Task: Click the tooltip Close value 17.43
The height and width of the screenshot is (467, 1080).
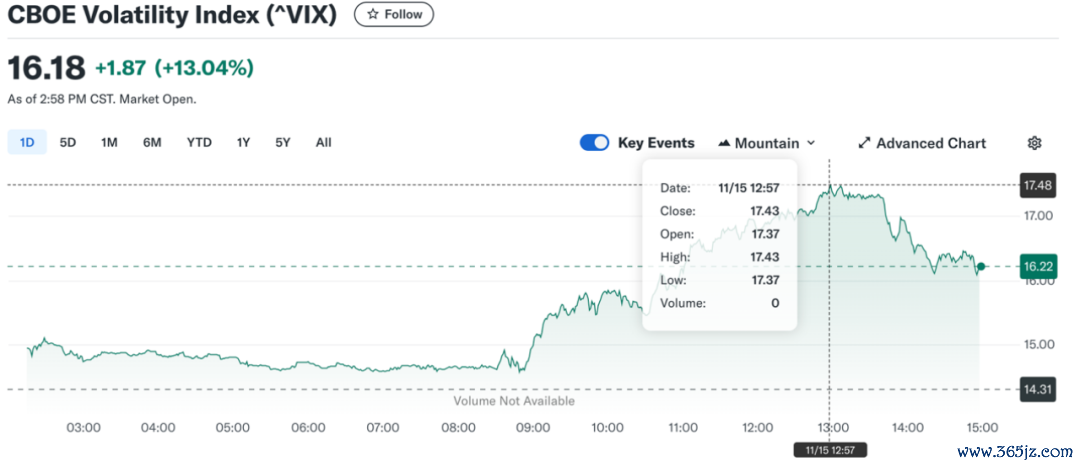Action: tap(765, 211)
